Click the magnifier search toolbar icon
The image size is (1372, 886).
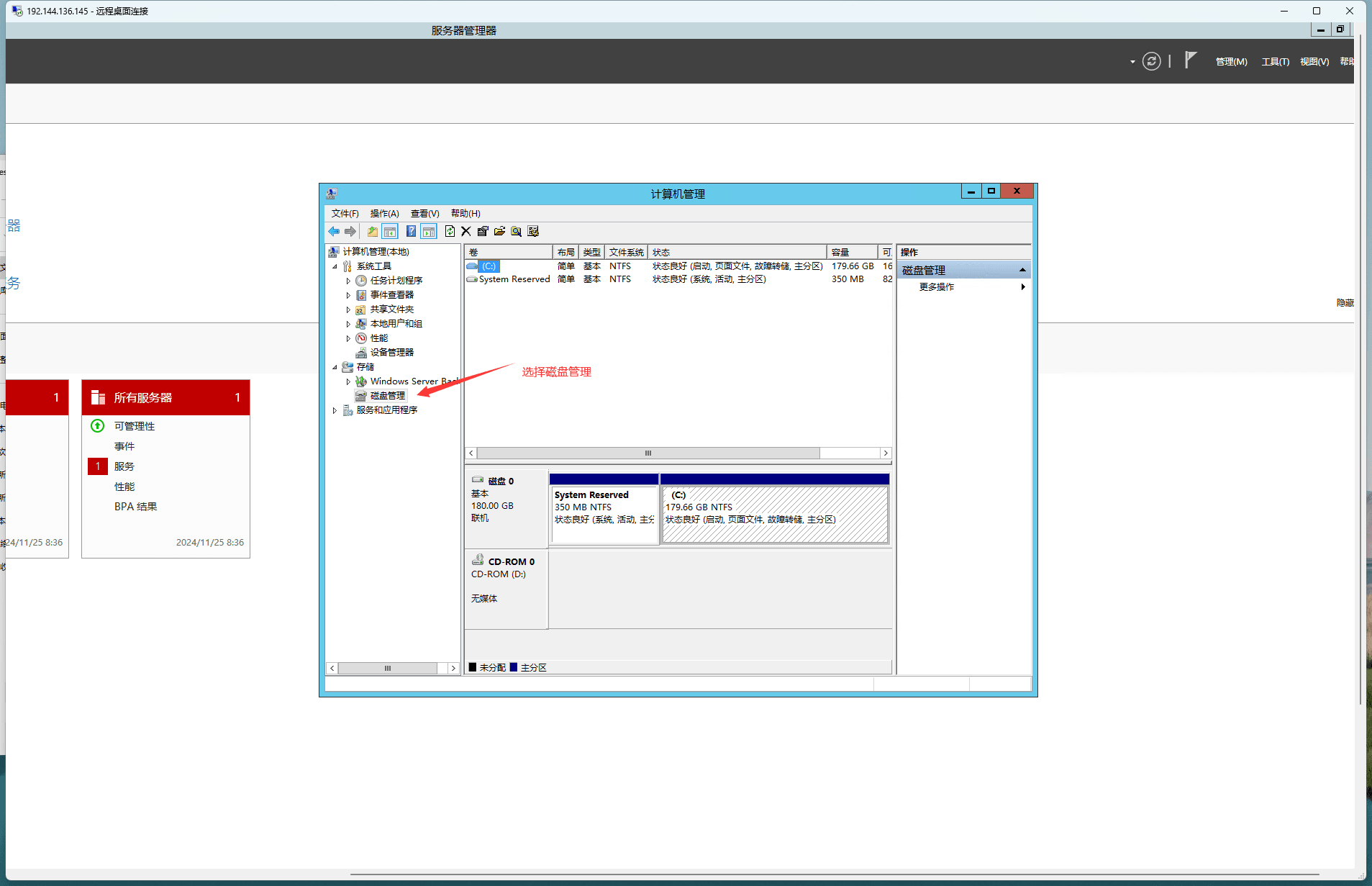[x=516, y=231]
